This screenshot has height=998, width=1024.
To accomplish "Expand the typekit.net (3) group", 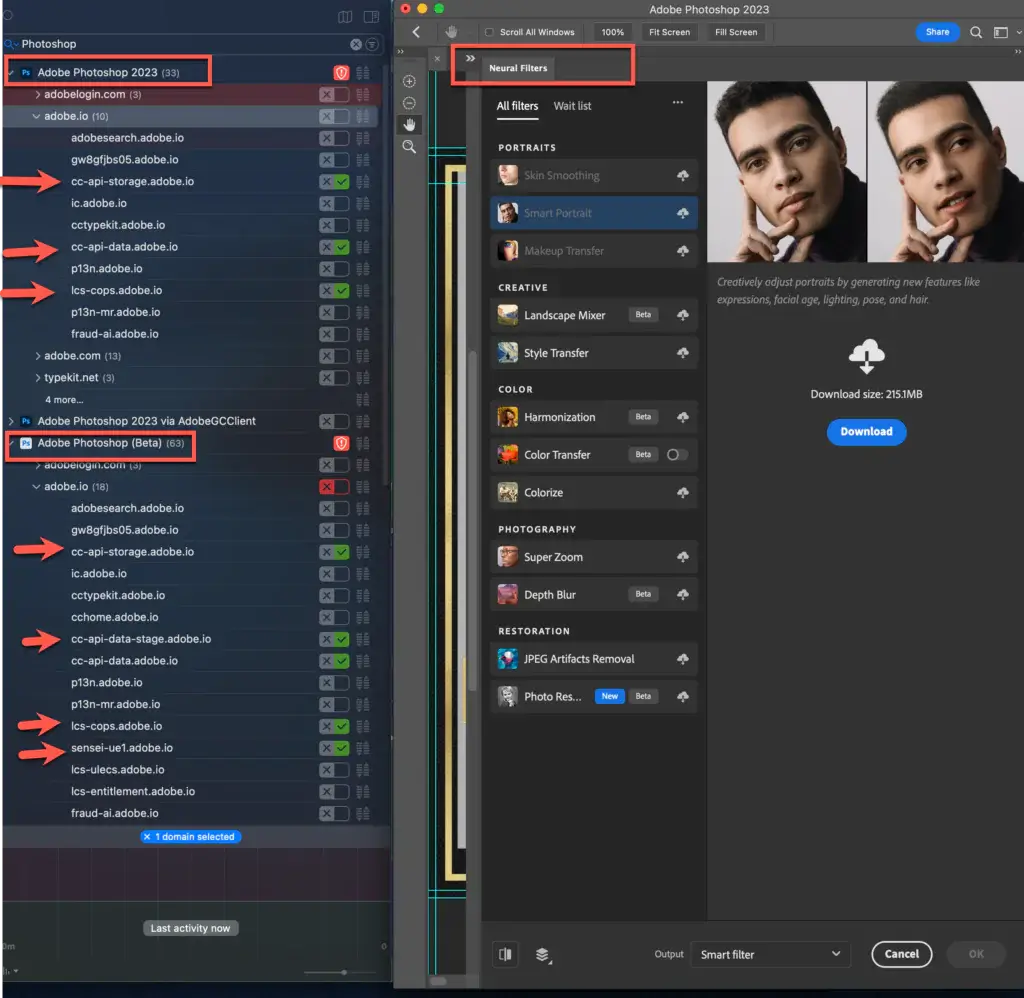I will [37, 378].
